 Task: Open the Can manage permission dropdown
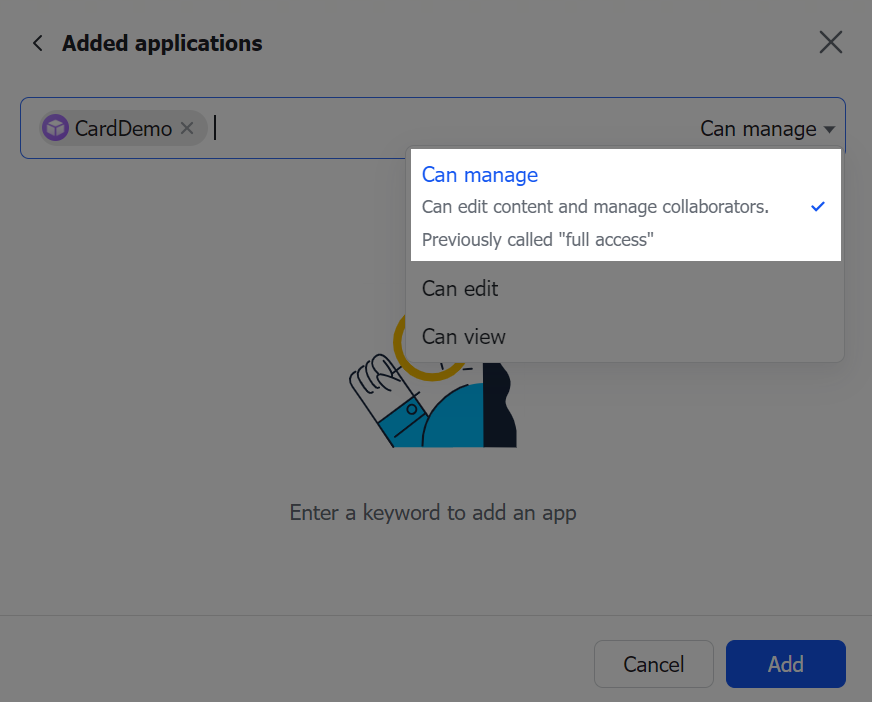(767, 129)
